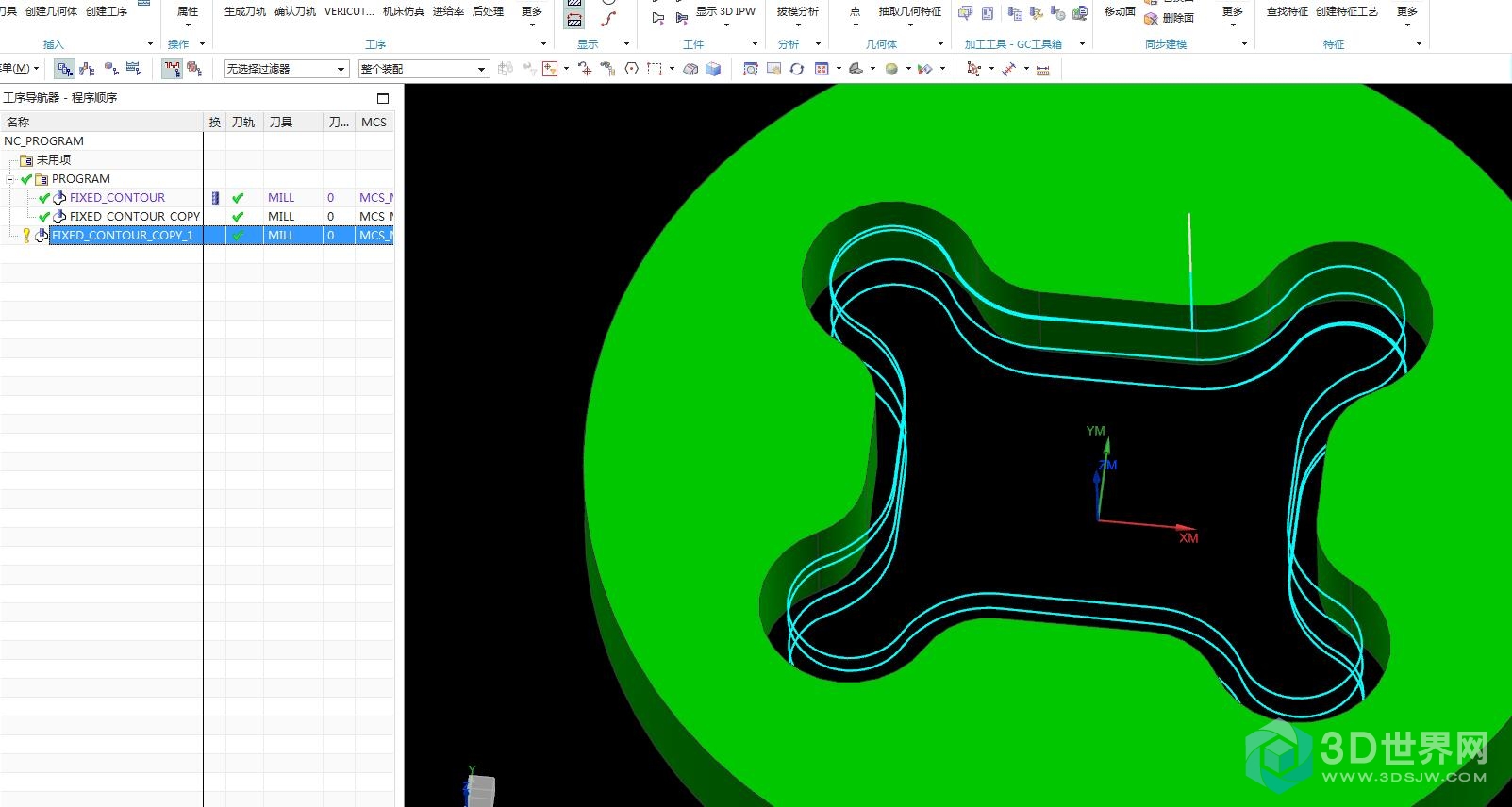Viewport: 1512px width, 807px height.
Task: Select the FIXED_CONTOUR_COPY operation
Action: point(135,217)
